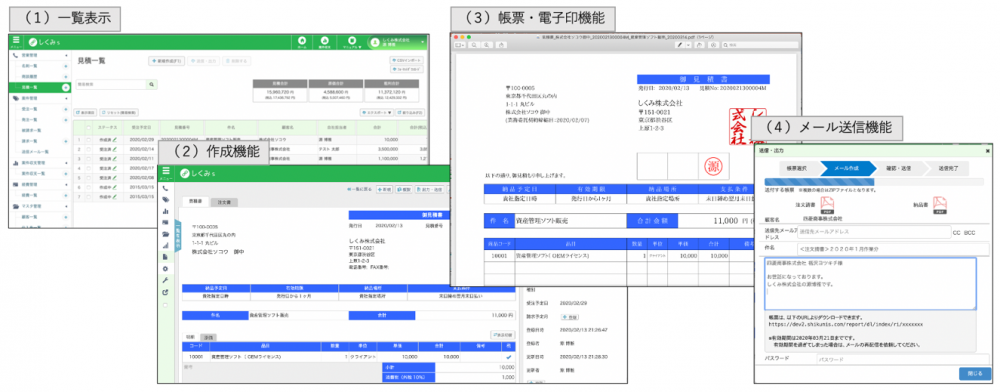
Task: Click the 一覧に戻る link in creation window
Action: pyautogui.click(x=359, y=189)
